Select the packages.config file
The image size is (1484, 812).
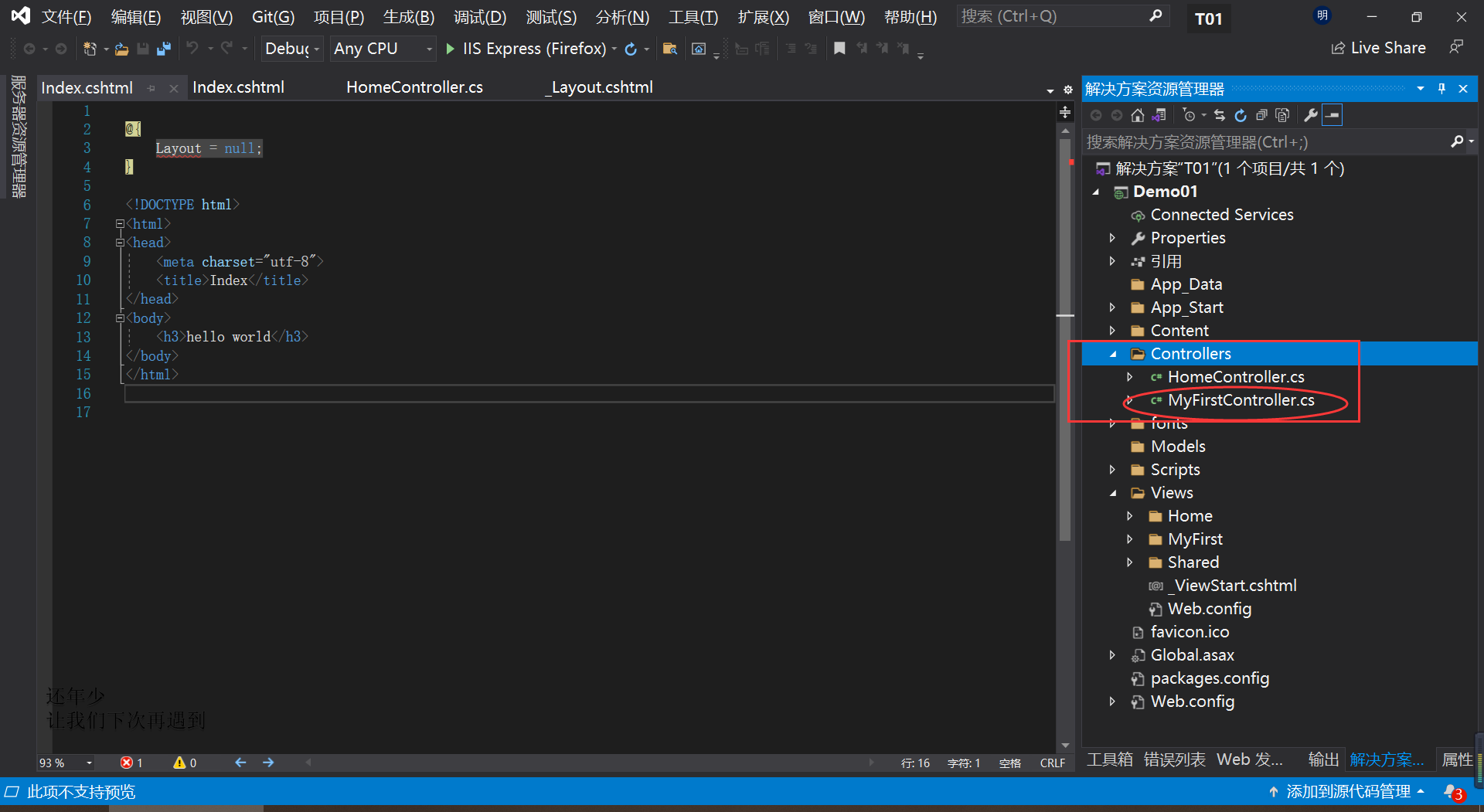1209,678
